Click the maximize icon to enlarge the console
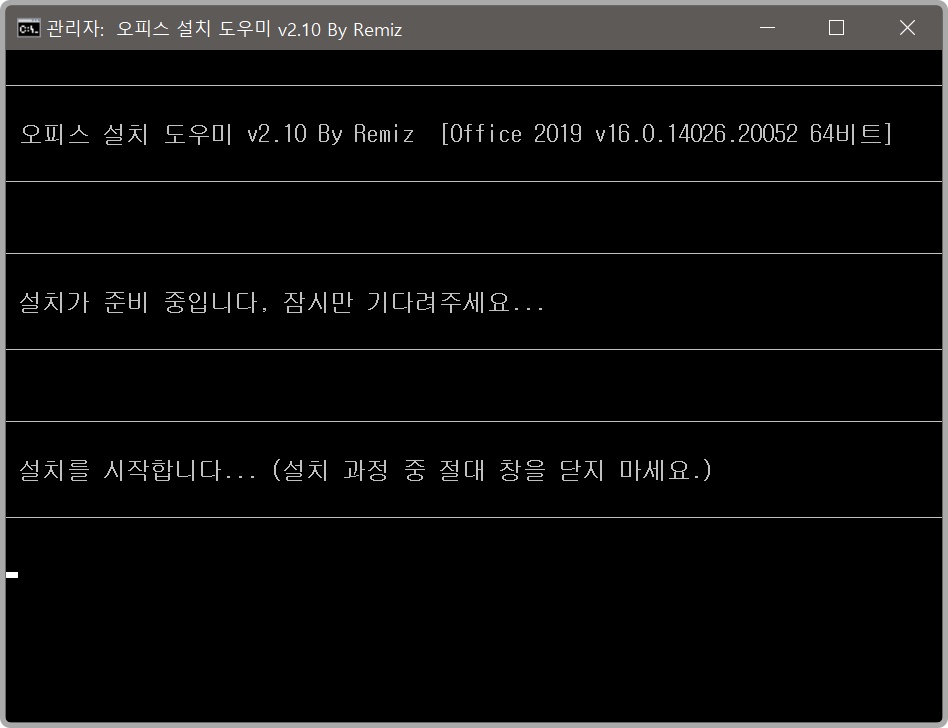948x728 pixels. click(x=836, y=29)
